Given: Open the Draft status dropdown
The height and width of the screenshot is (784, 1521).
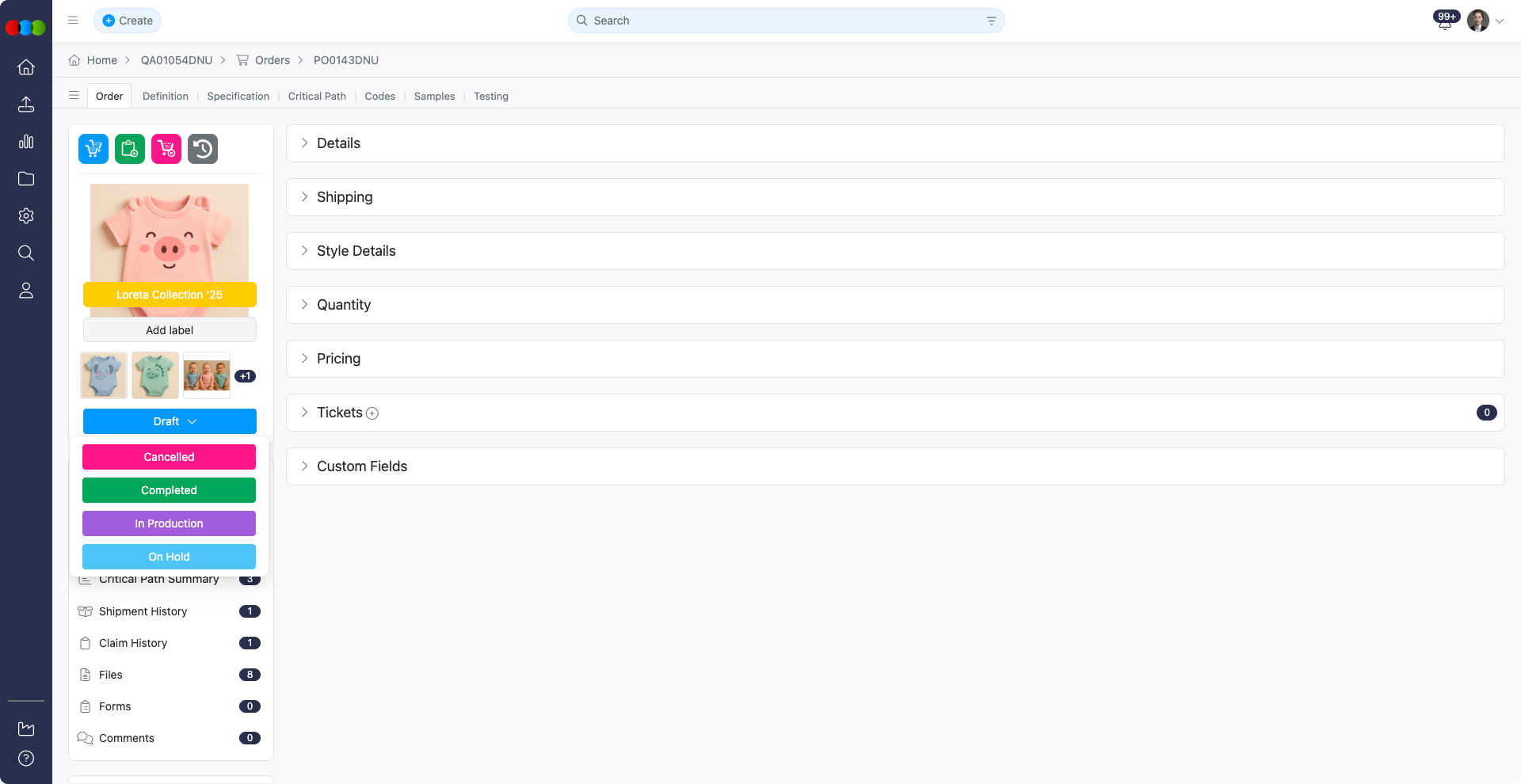Looking at the screenshot, I should click(x=169, y=421).
